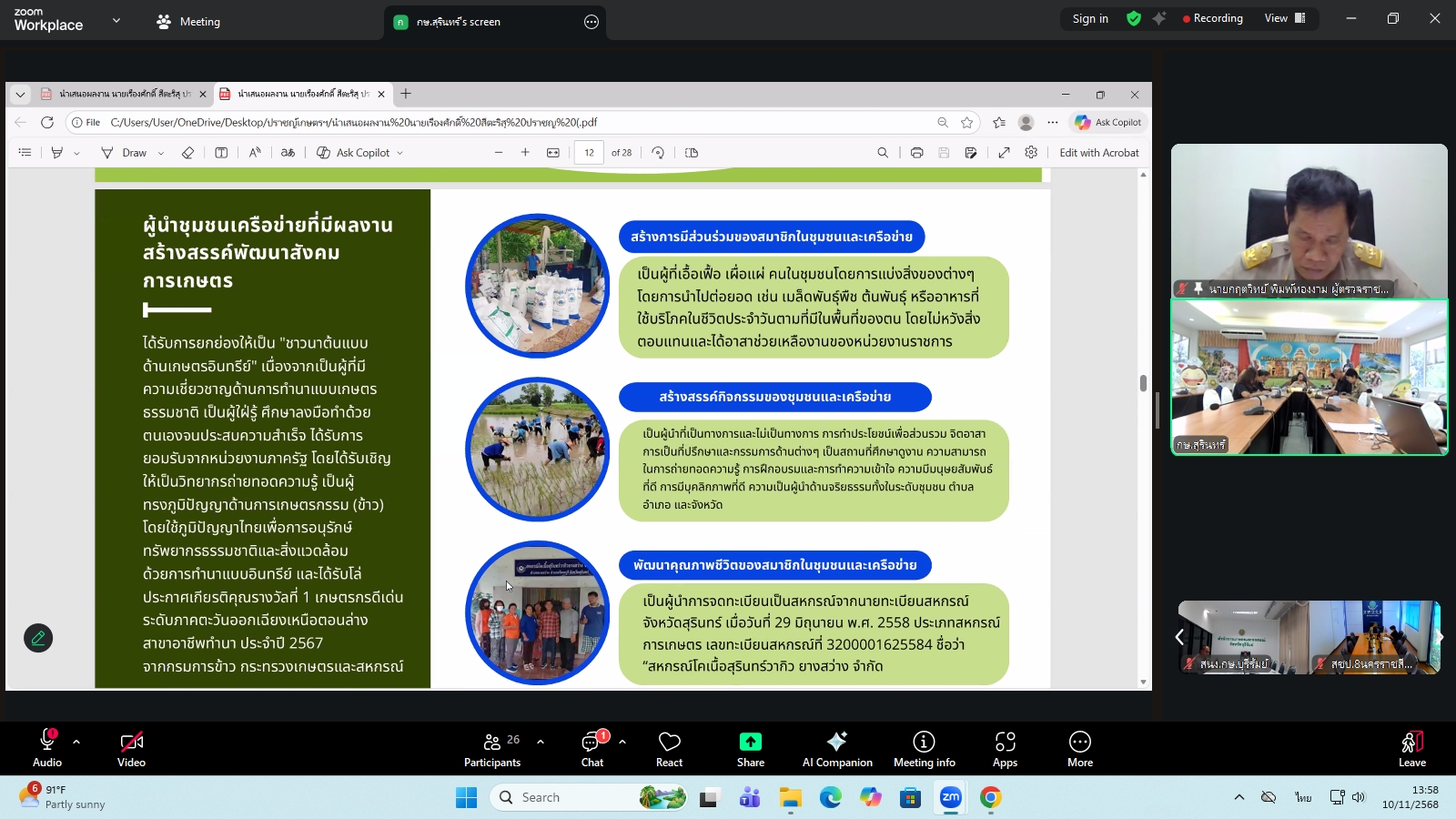This screenshot has width=1456, height=819.
Task: Open Zoom's AI Companion
Action: (836, 748)
